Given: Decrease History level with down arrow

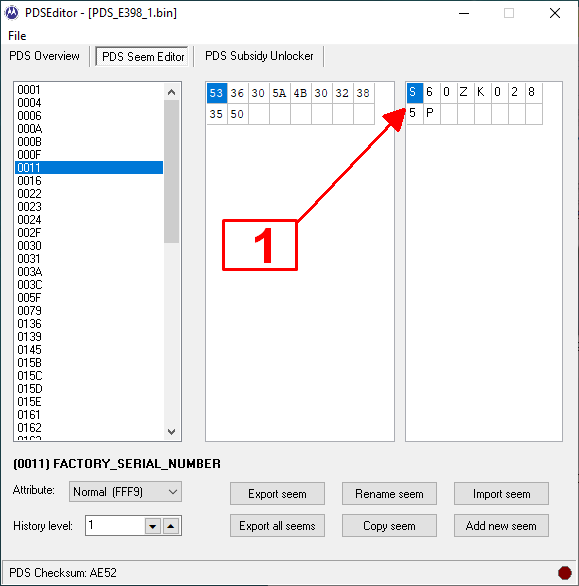Looking at the screenshot, I should pos(153,526).
